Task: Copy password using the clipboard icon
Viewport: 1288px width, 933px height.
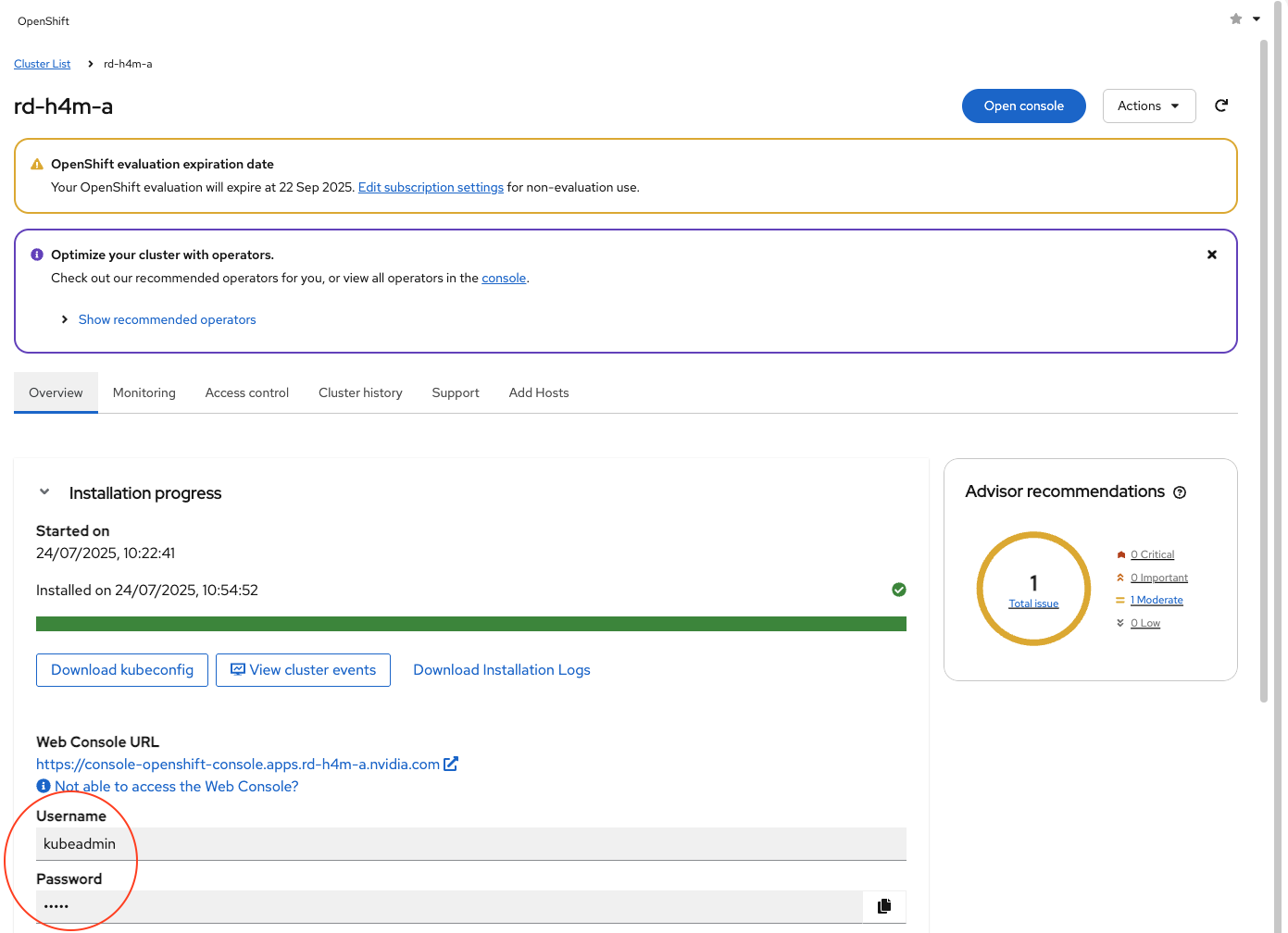Action: [x=884, y=906]
